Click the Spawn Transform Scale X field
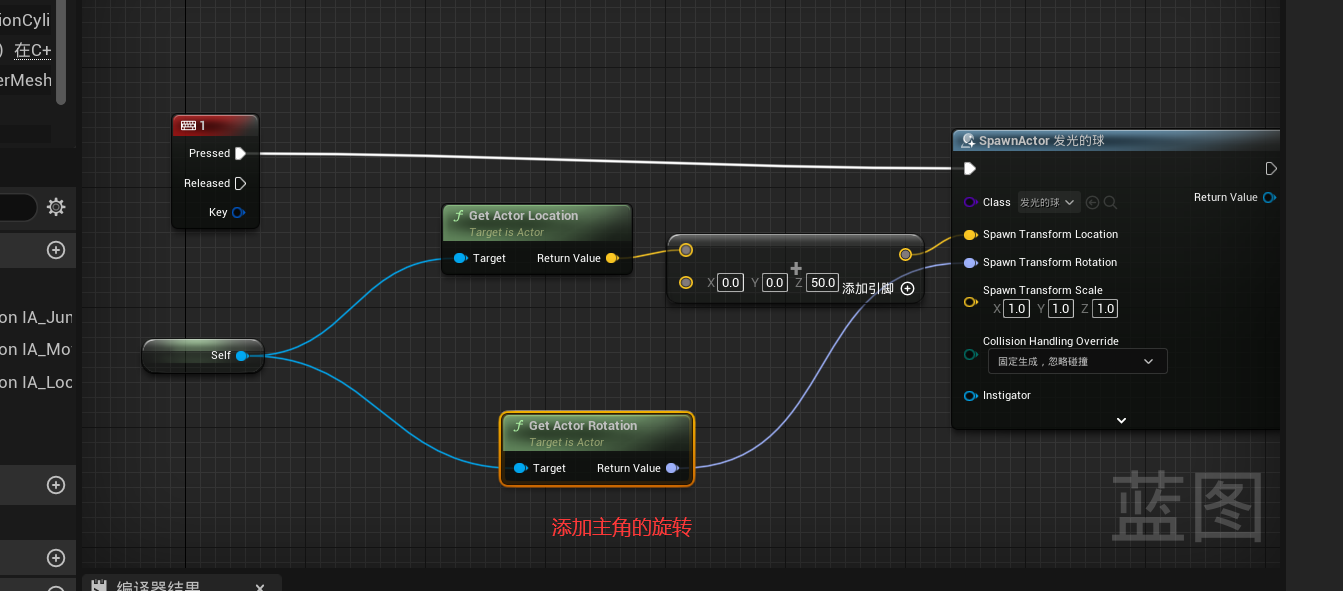Image resolution: width=1343 pixels, height=591 pixels. (1017, 308)
